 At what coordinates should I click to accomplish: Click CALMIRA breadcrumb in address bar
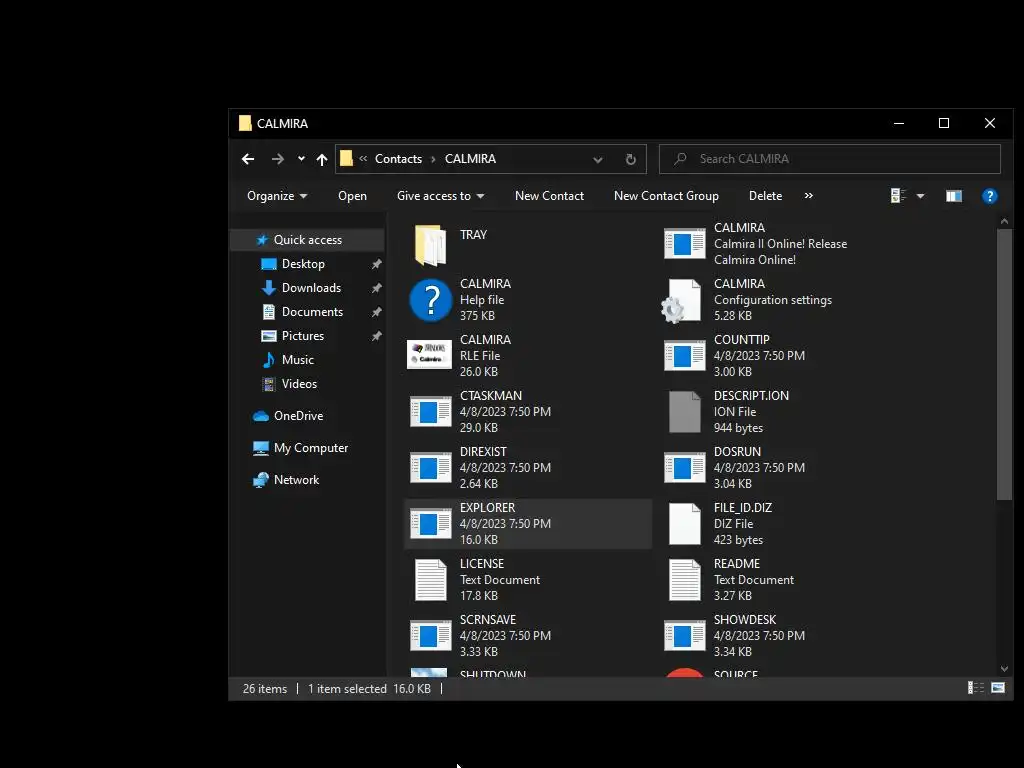[470, 159]
